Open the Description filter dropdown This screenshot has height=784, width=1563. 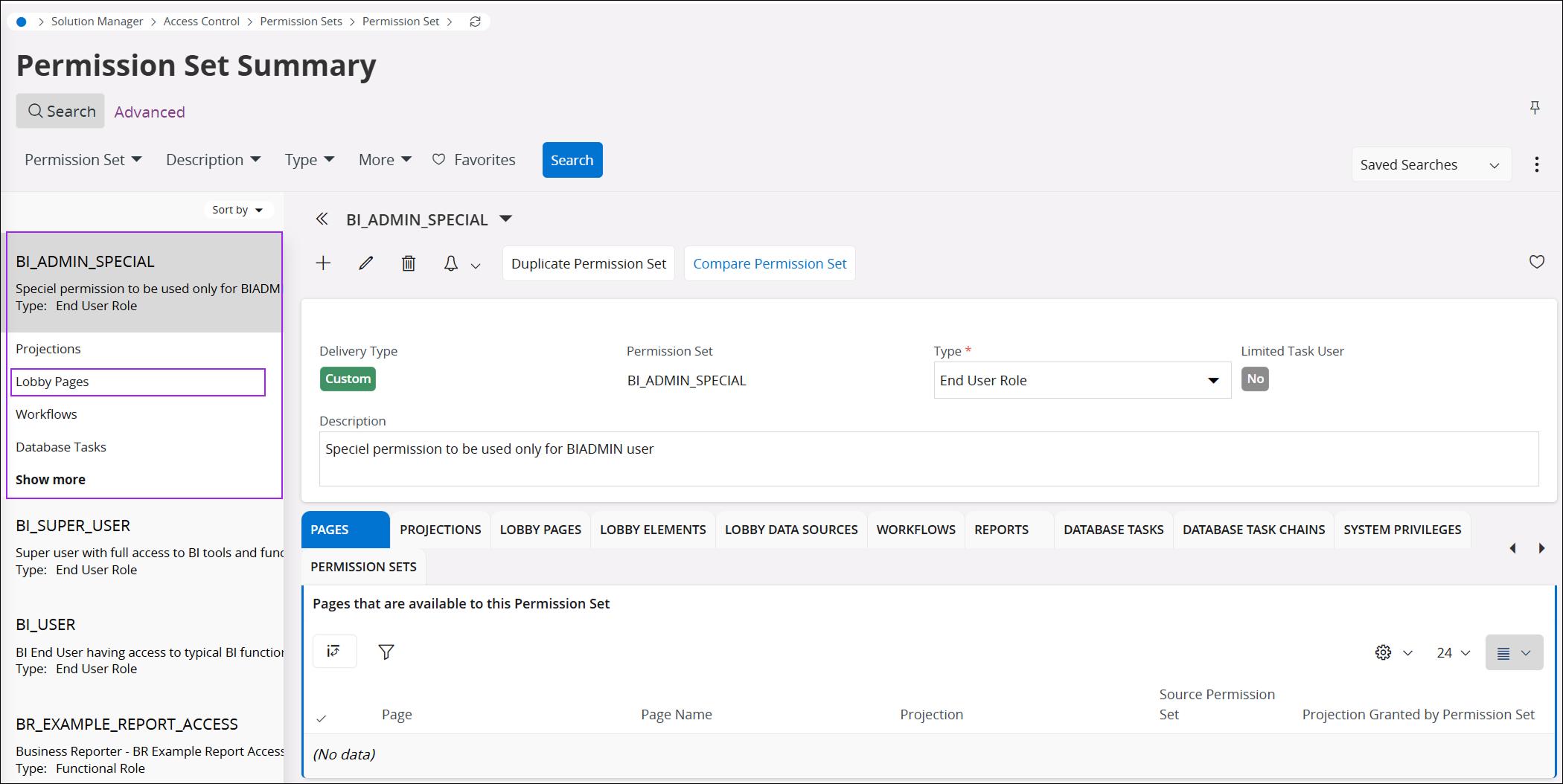[x=213, y=160]
